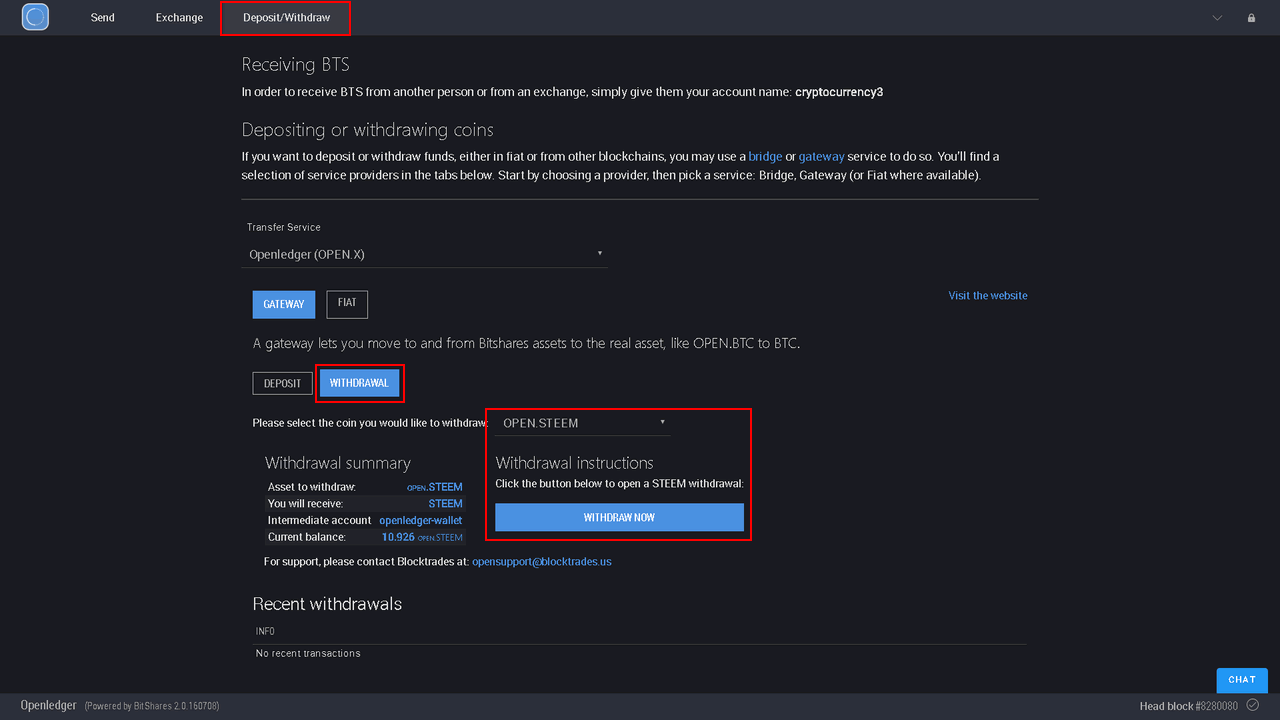Click the Withdraw Now button
Viewport: 1280px width, 720px height.
pyautogui.click(x=620, y=517)
